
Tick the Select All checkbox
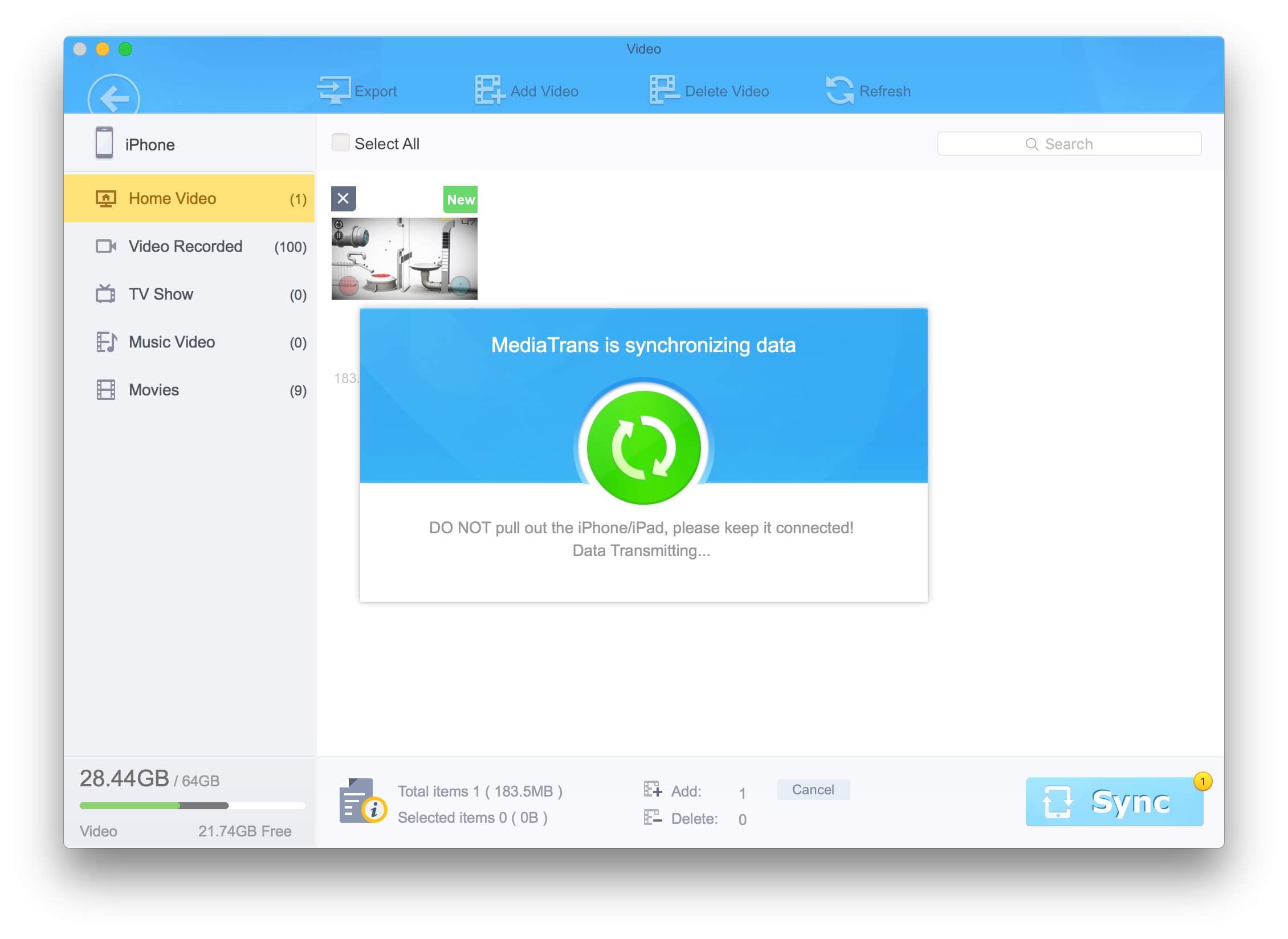coord(340,143)
